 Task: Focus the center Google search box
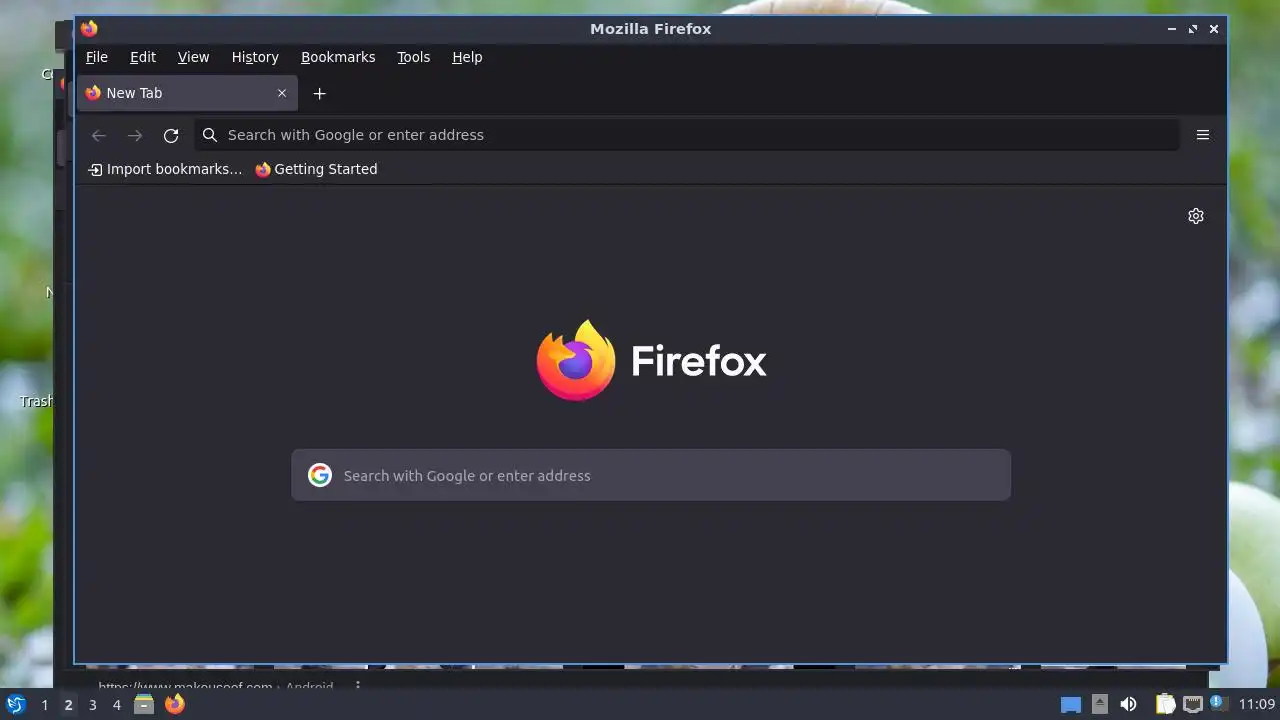[651, 475]
